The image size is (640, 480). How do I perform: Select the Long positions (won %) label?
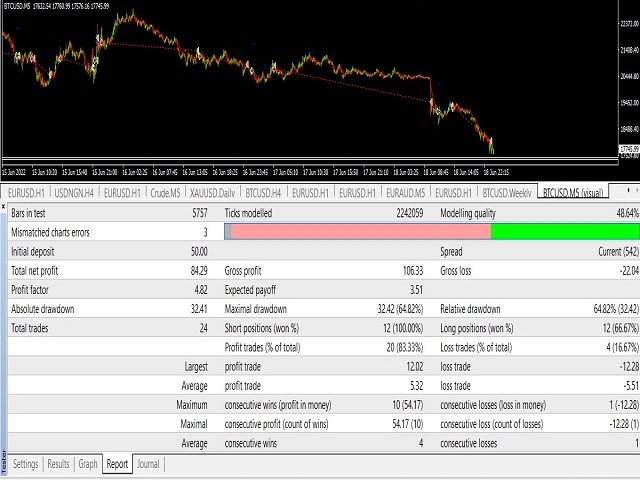coord(477,328)
